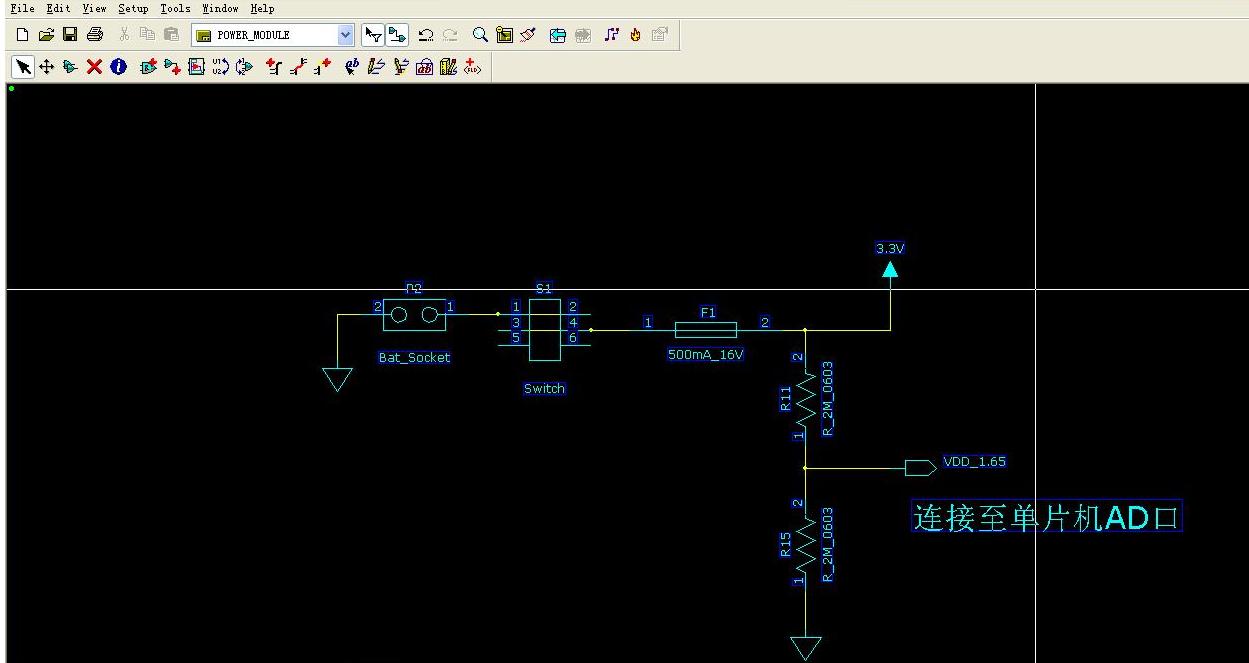The height and width of the screenshot is (663, 1249).
Task: Toggle the Selection Filter toolbar button
Action: [x=373, y=35]
